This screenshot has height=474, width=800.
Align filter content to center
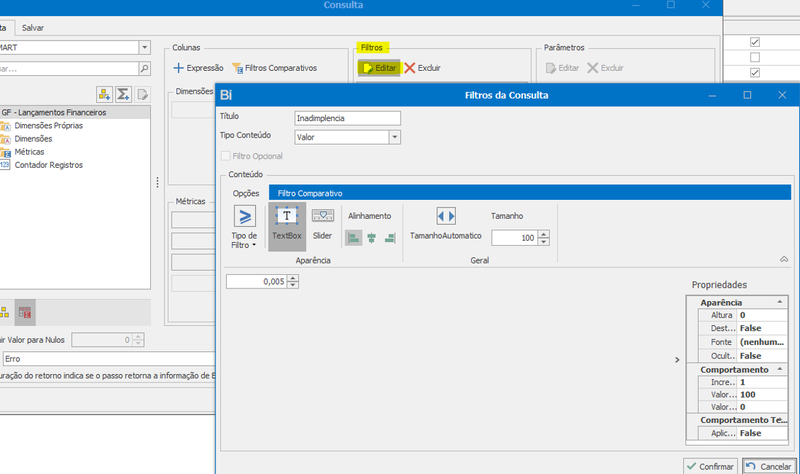[371, 238]
